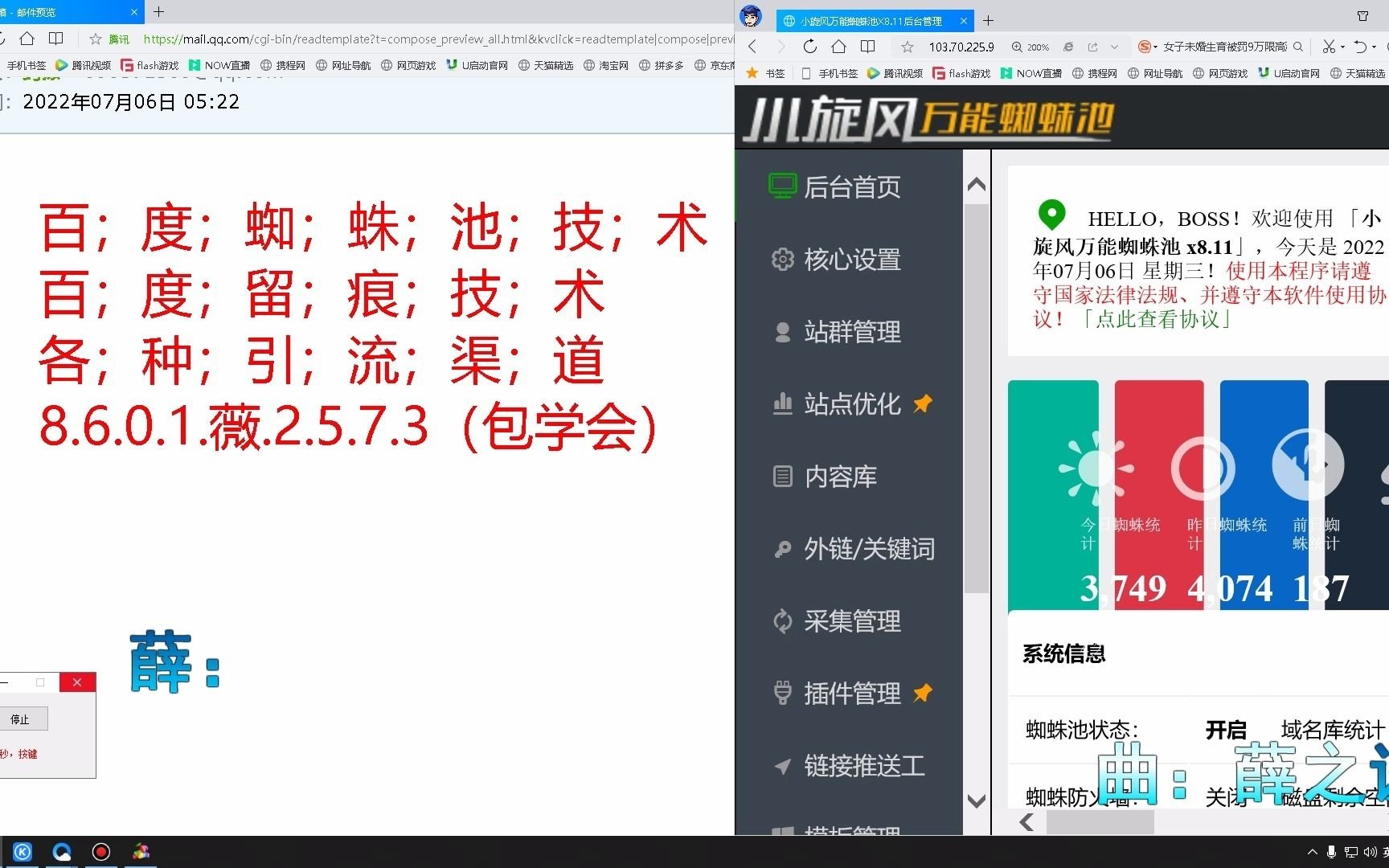Show hidden tray icons chevron
This screenshot has height=868, width=1389.
coord(1313,852)
